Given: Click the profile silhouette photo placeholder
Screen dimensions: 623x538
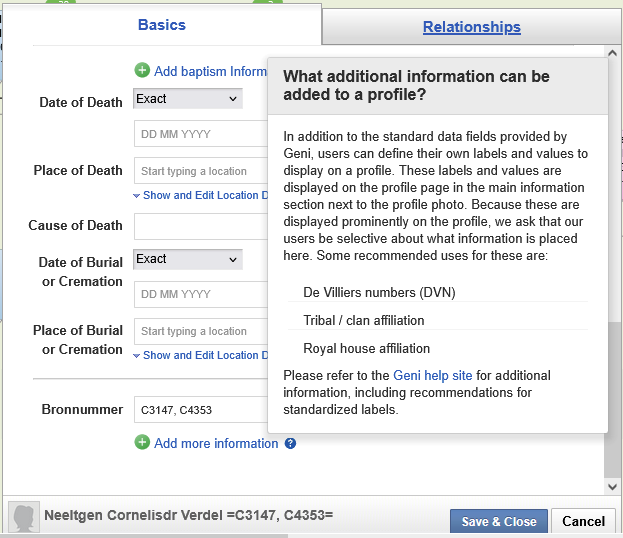Looking at the screenshot, I should 23,517.
